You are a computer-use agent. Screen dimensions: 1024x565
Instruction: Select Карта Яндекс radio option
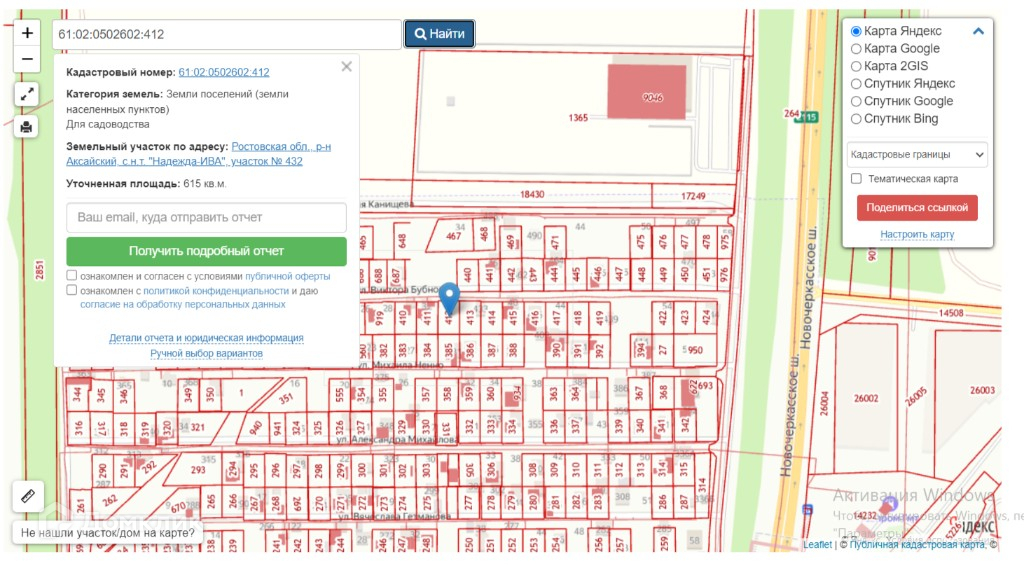pos(856,31)
